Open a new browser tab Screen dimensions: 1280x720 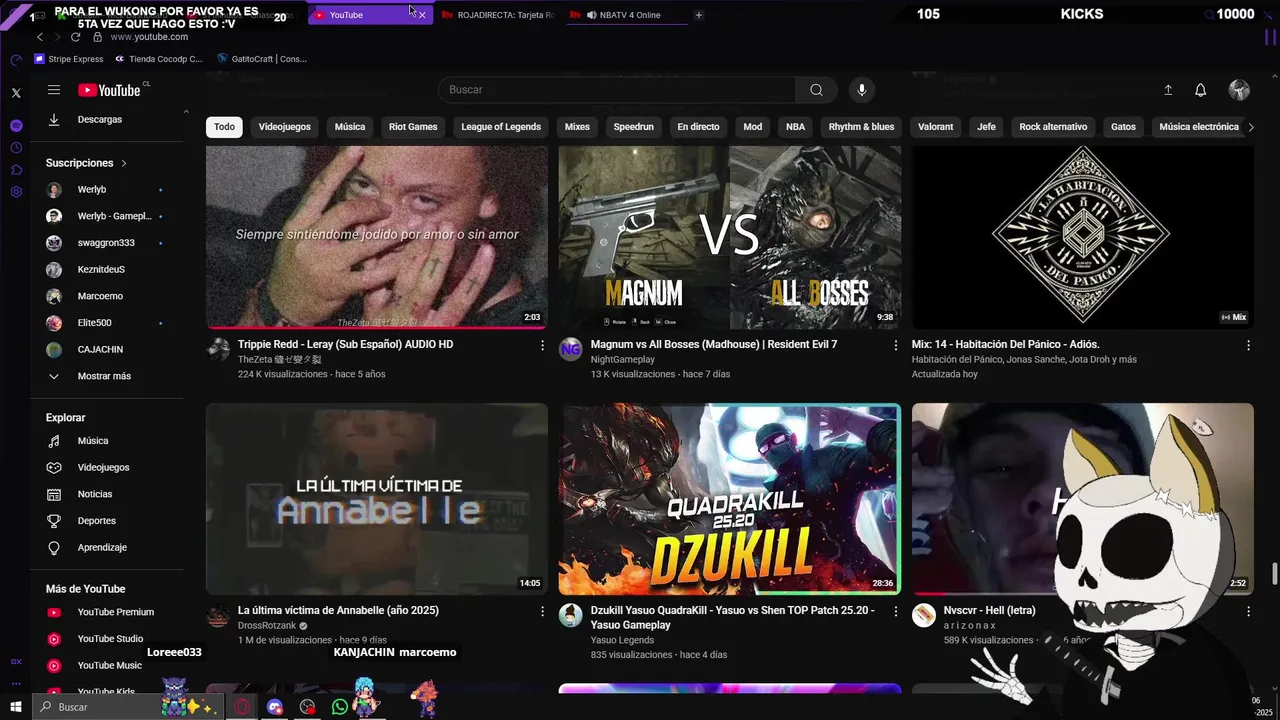click(x=699, y=15)
